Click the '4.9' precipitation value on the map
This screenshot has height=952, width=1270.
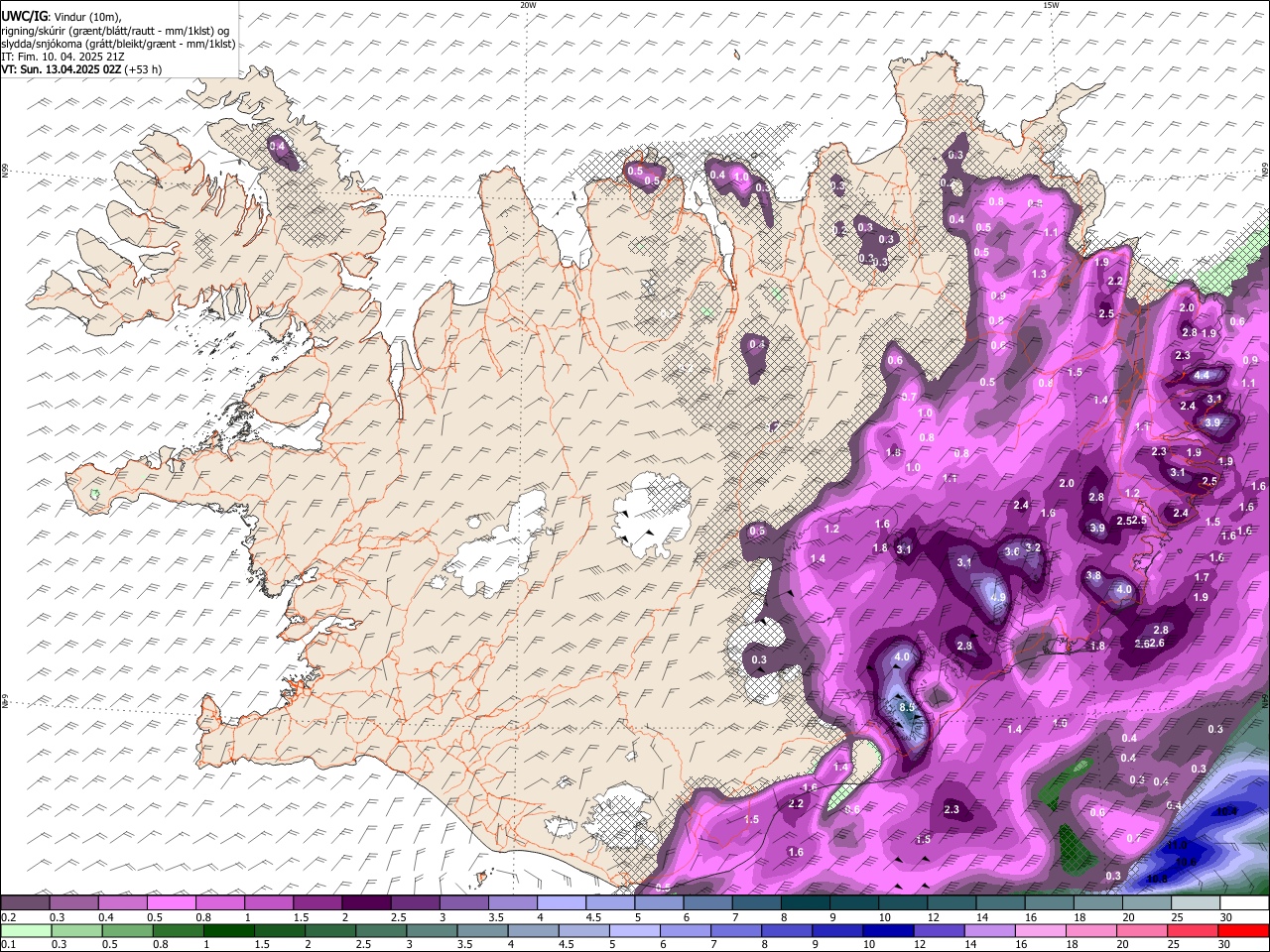(998, 597)
